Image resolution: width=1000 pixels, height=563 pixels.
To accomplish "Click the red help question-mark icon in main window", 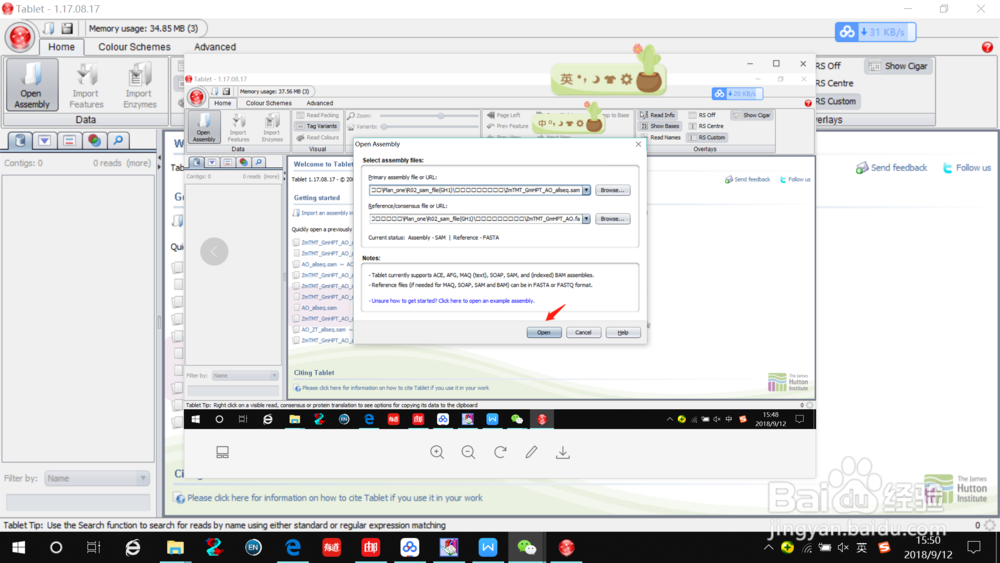I will pos(987,47).
